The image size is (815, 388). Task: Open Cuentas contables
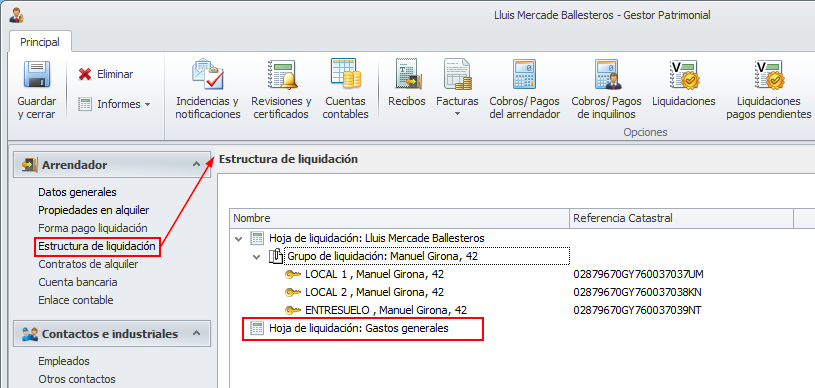tap(346, 90)
